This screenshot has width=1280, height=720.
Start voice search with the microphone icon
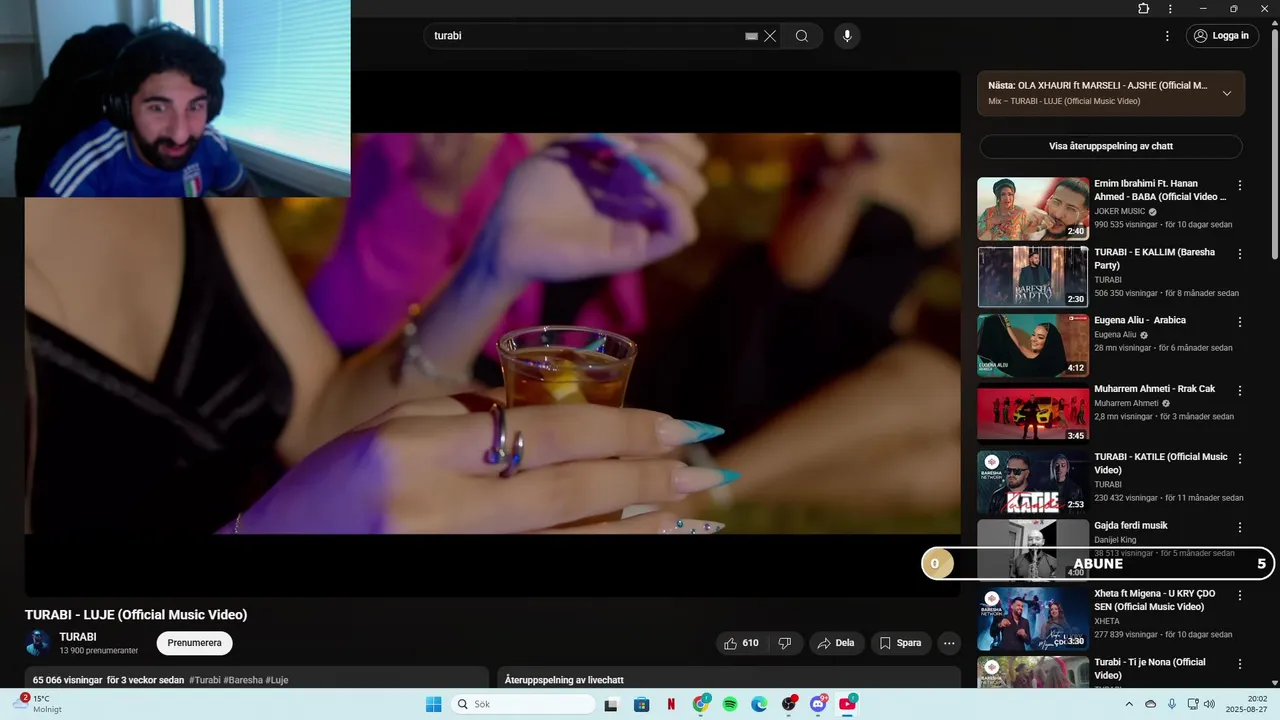847,36
